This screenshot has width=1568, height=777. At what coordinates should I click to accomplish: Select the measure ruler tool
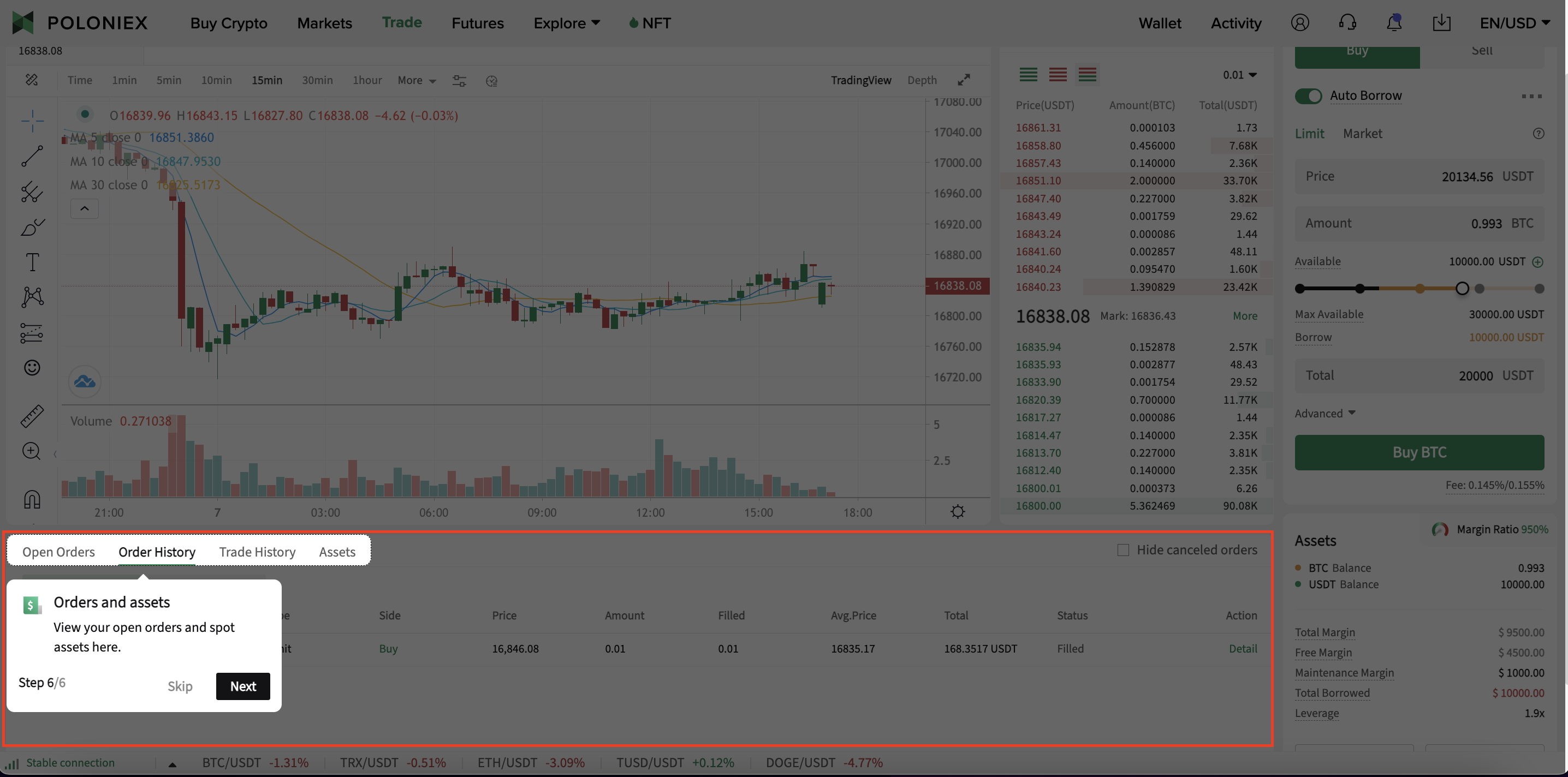click(x=32, y=416)
